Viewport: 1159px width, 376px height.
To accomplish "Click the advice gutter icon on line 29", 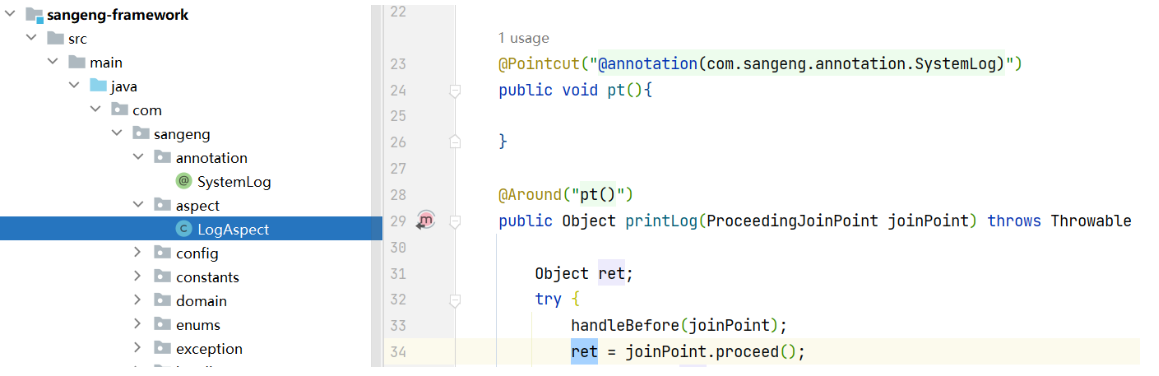I will [x=426, y=220].
